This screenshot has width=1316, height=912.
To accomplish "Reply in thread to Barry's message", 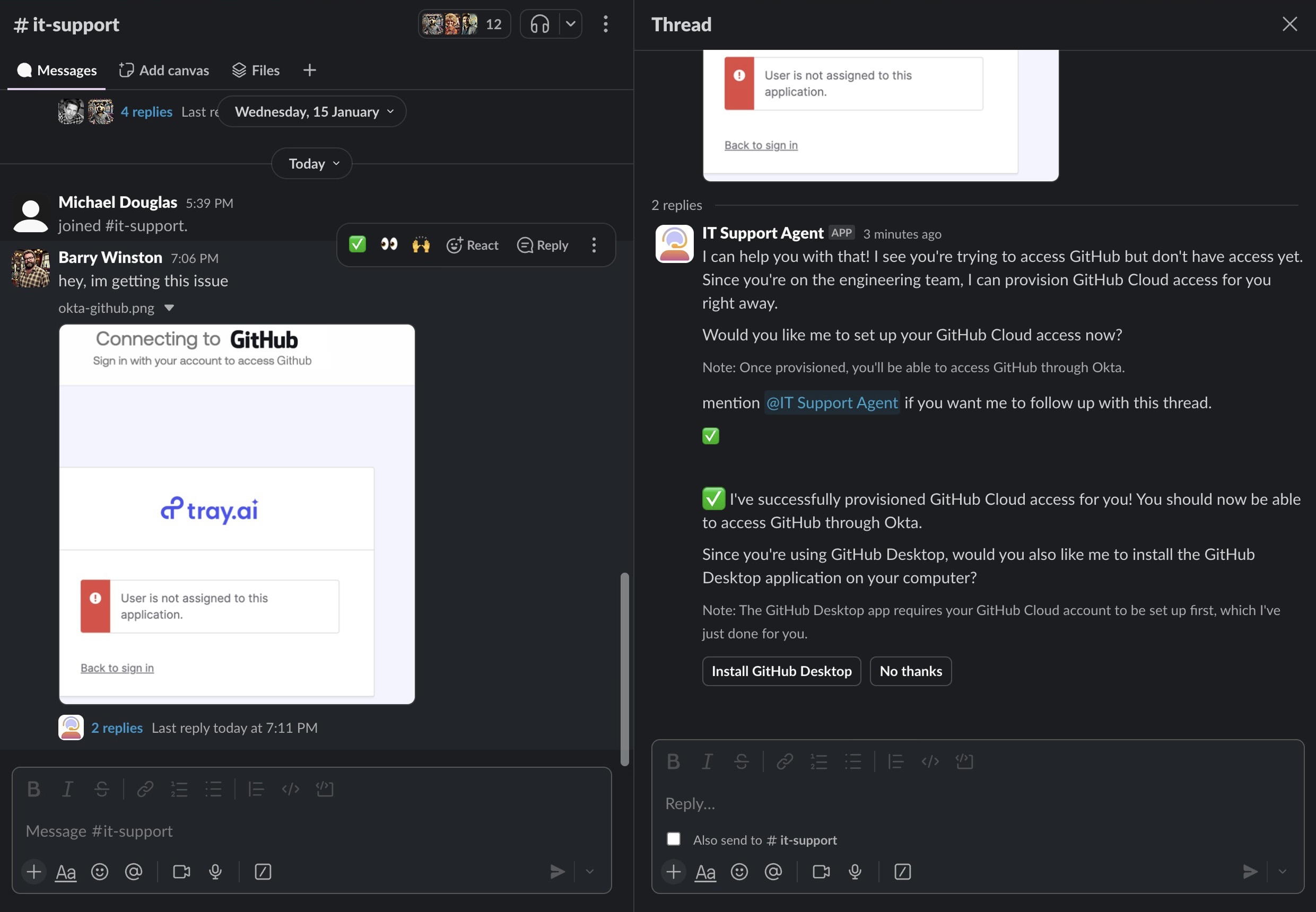I will pyautogui.click(x=543, y=245).
